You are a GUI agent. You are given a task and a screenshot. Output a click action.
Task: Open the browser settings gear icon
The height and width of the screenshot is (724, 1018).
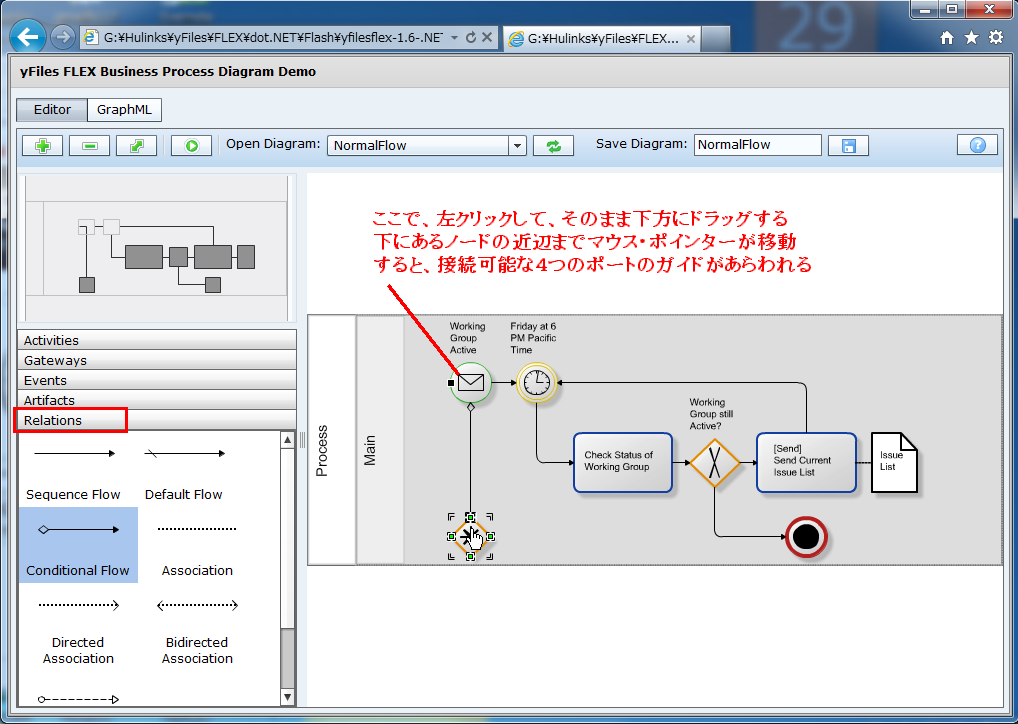point(996,38)
